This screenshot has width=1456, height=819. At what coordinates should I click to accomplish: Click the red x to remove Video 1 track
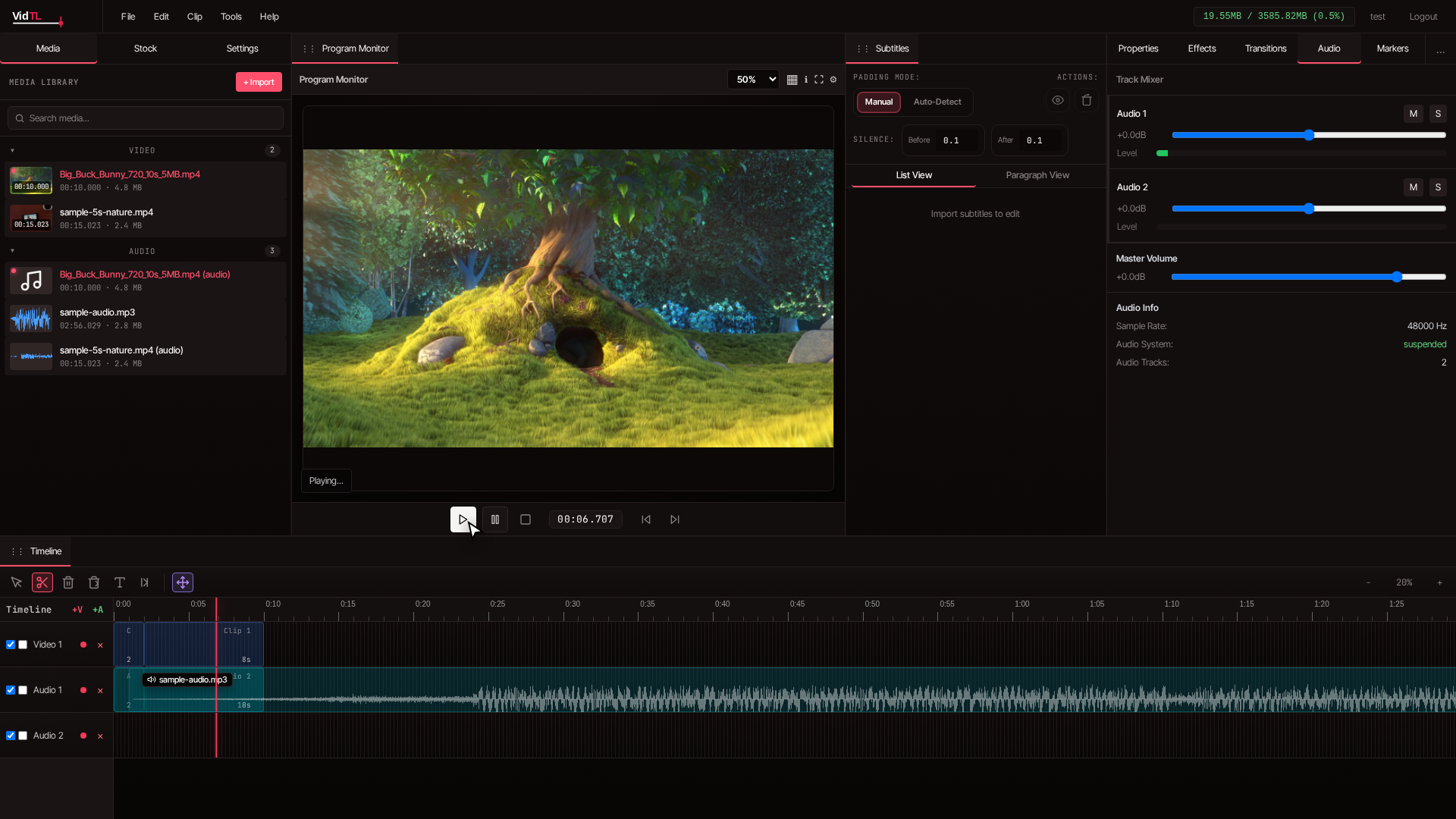coord(100,645)
